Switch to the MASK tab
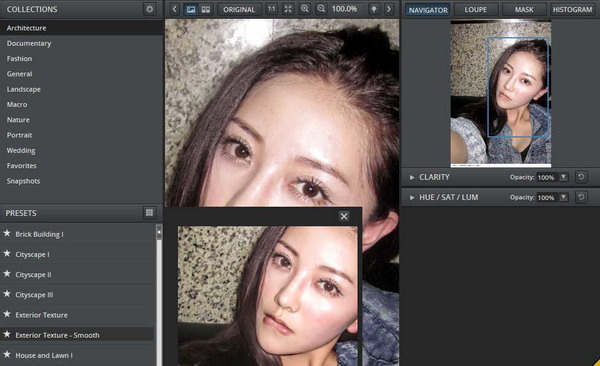This screenshot has height=366, width=600. [x=524, y=10]
